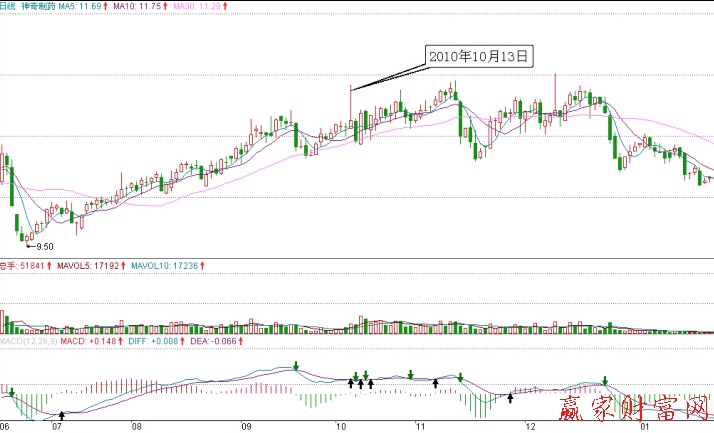Click the red up arrow after the MAVOL10 value

pos(203,266)
